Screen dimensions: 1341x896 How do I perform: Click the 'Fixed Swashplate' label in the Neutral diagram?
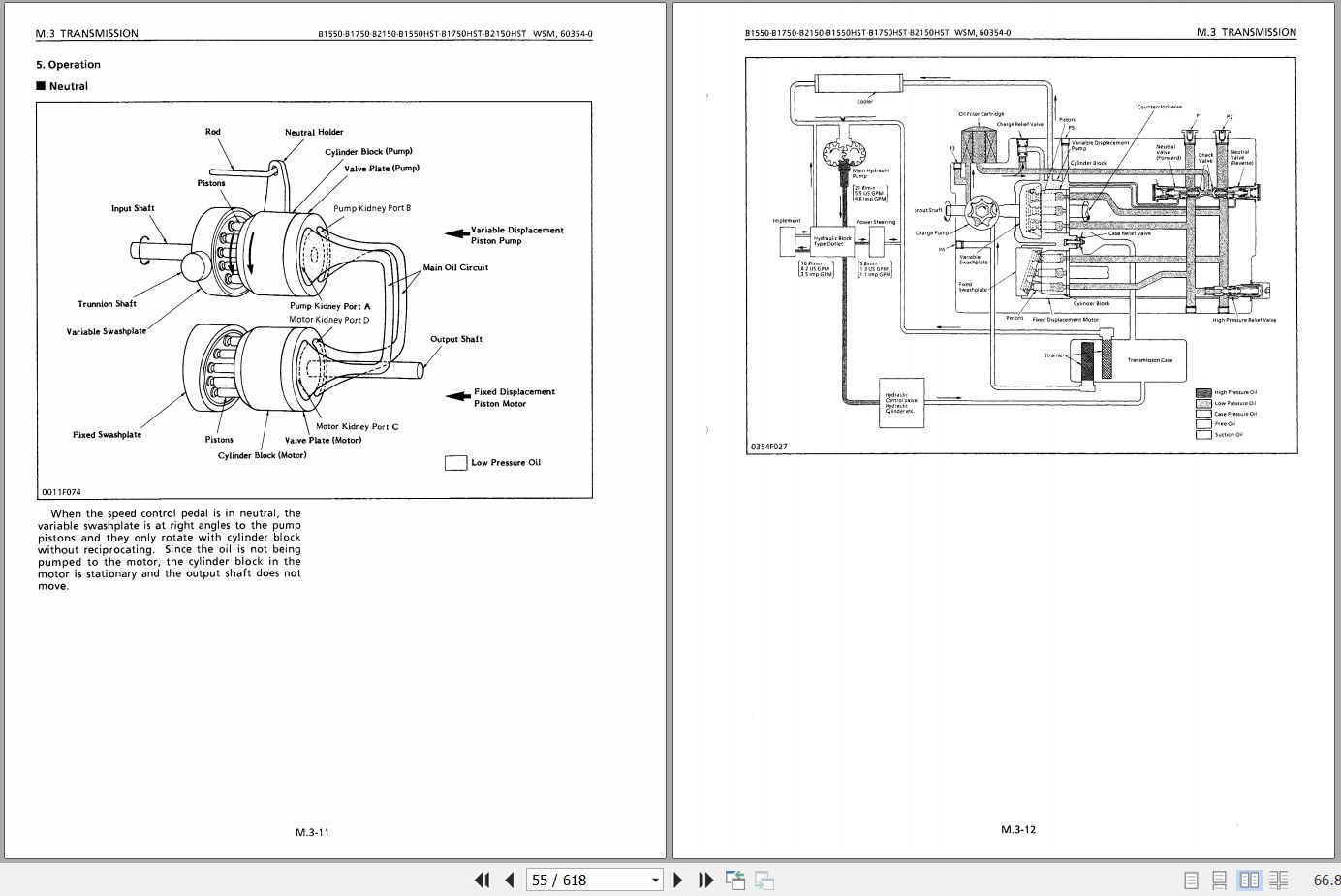pos(107,435)
